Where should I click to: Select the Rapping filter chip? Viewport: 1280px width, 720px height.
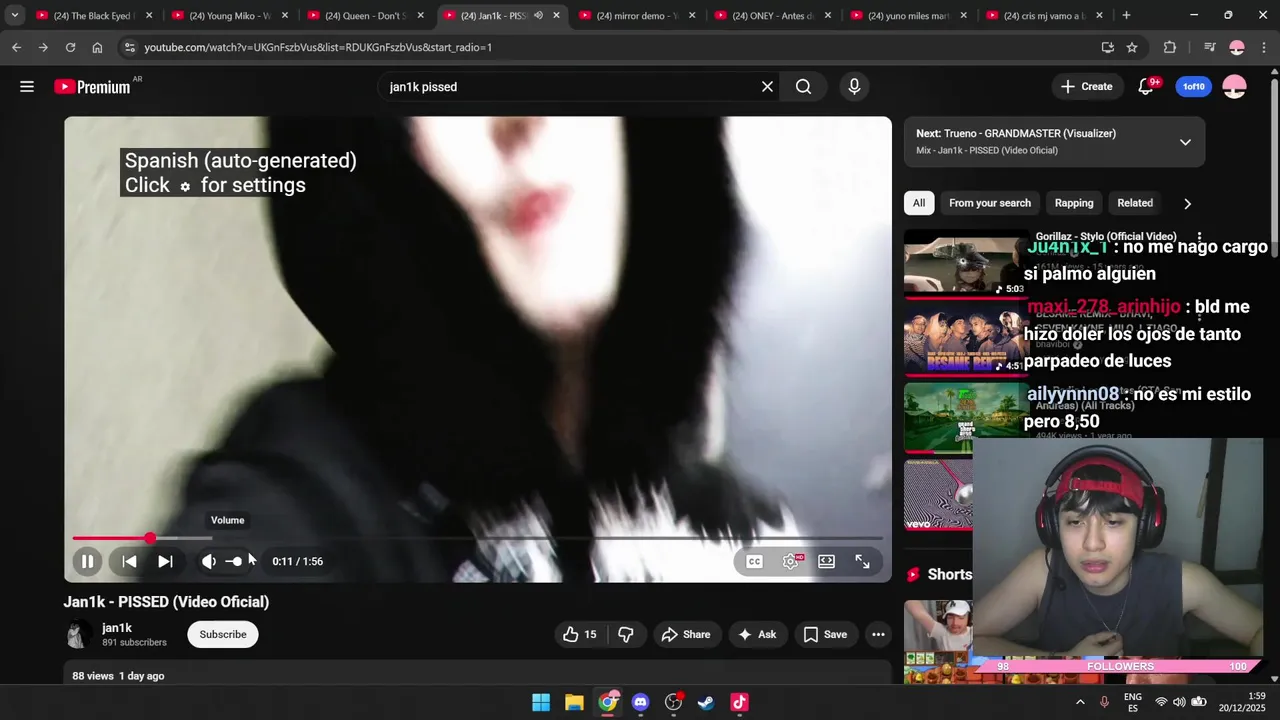pos(1074,203)
